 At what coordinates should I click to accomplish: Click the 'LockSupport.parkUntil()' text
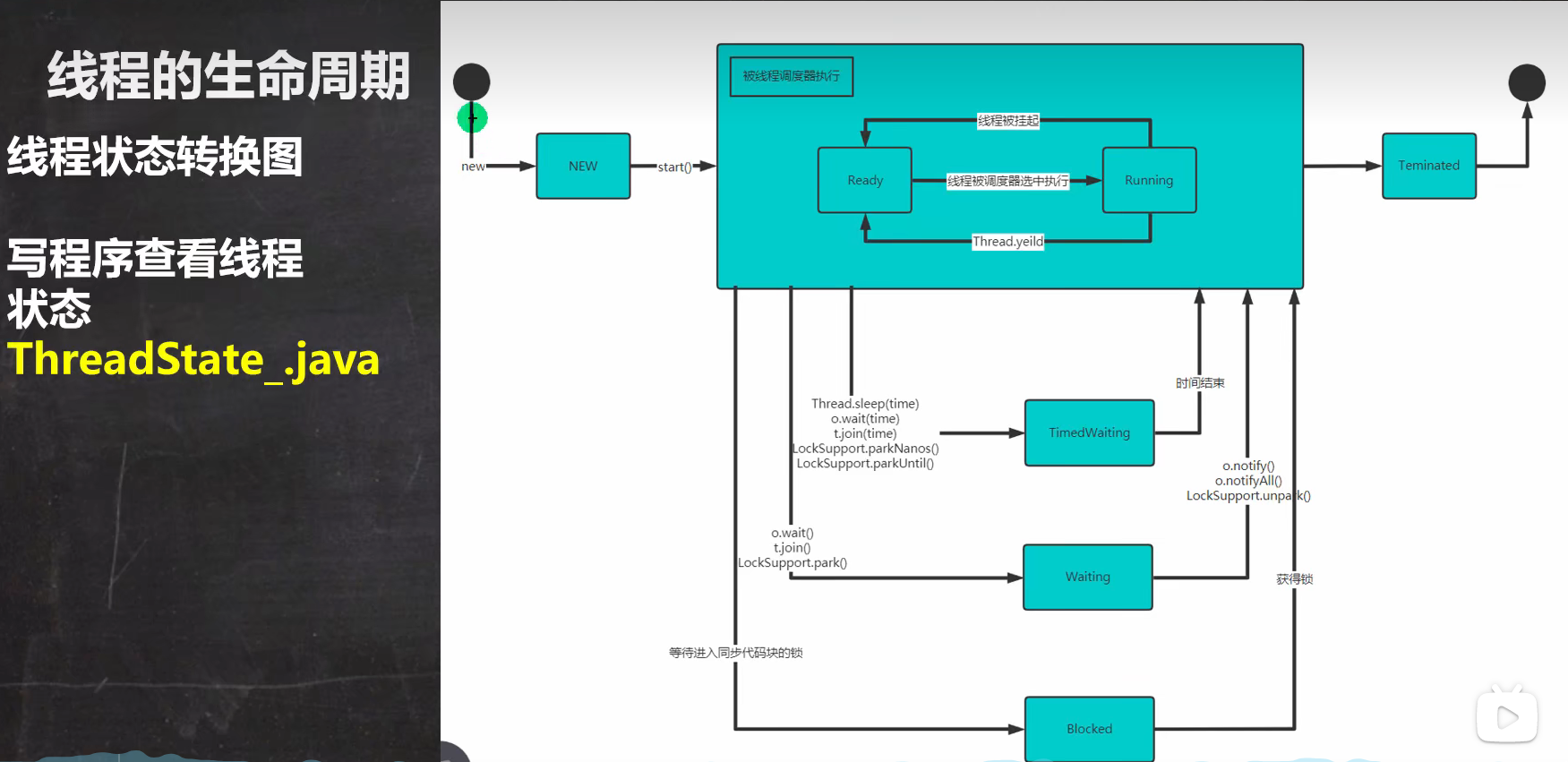[865, 463]
